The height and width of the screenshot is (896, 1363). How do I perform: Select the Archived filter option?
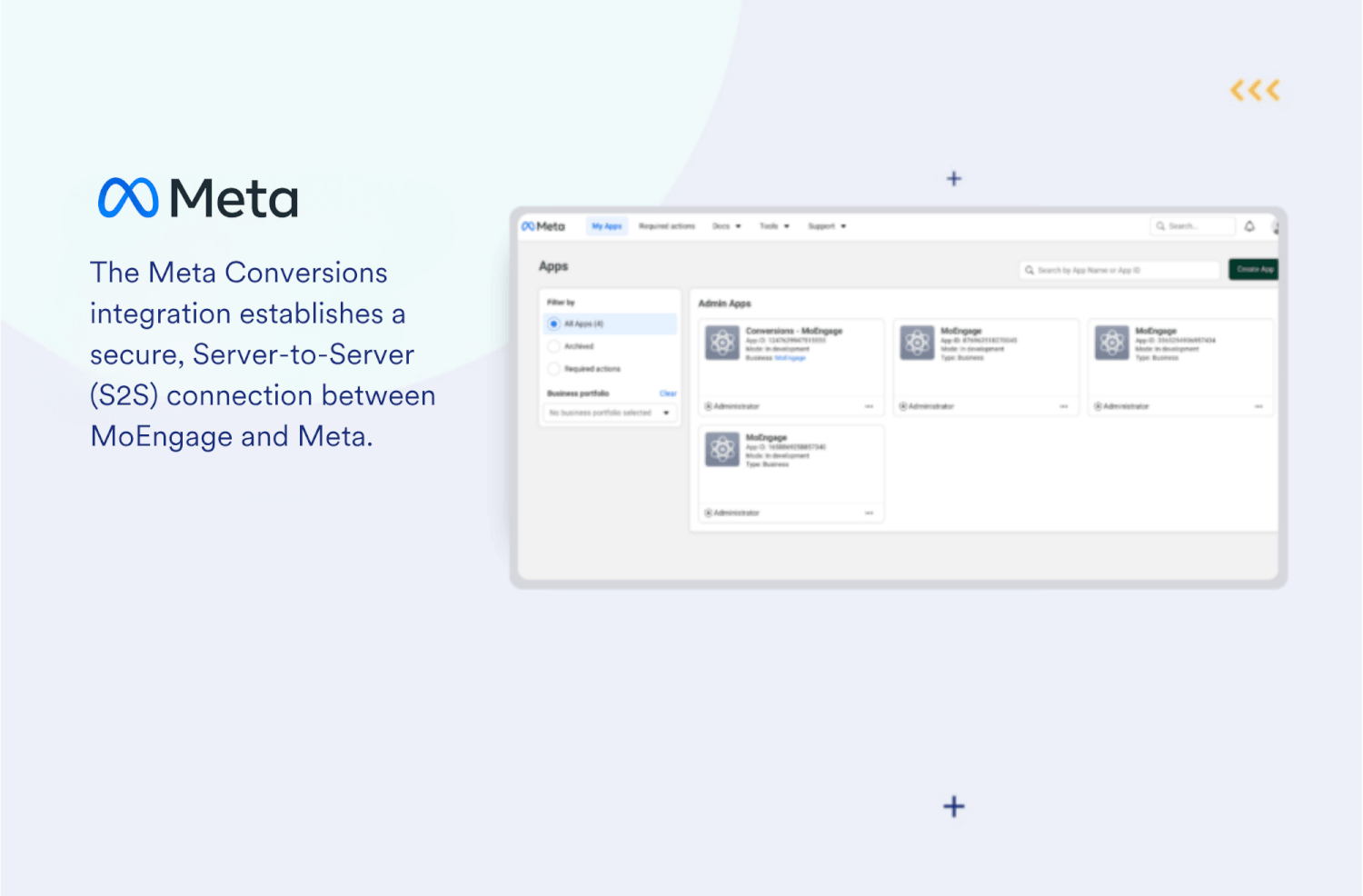click(x=553, y=346)
